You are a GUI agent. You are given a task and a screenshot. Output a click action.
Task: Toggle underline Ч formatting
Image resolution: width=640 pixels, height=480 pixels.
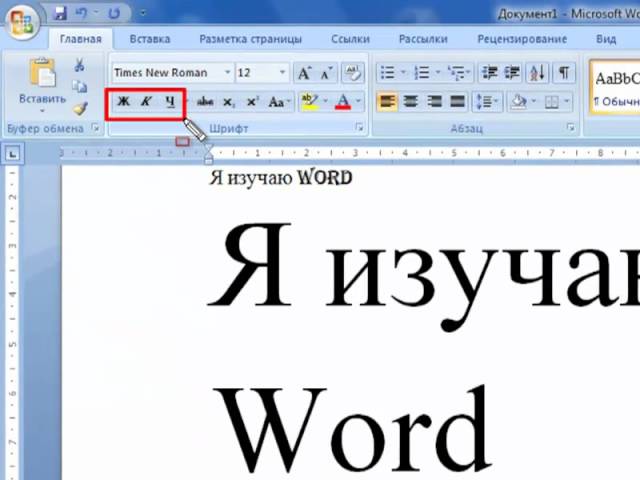[170, 101]
